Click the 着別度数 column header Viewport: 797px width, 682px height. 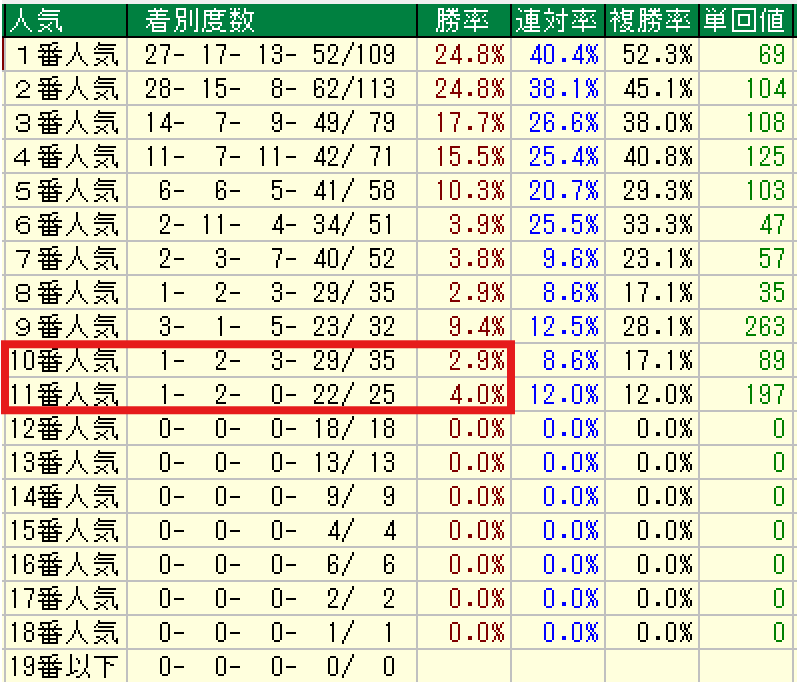tap(272, 21)
